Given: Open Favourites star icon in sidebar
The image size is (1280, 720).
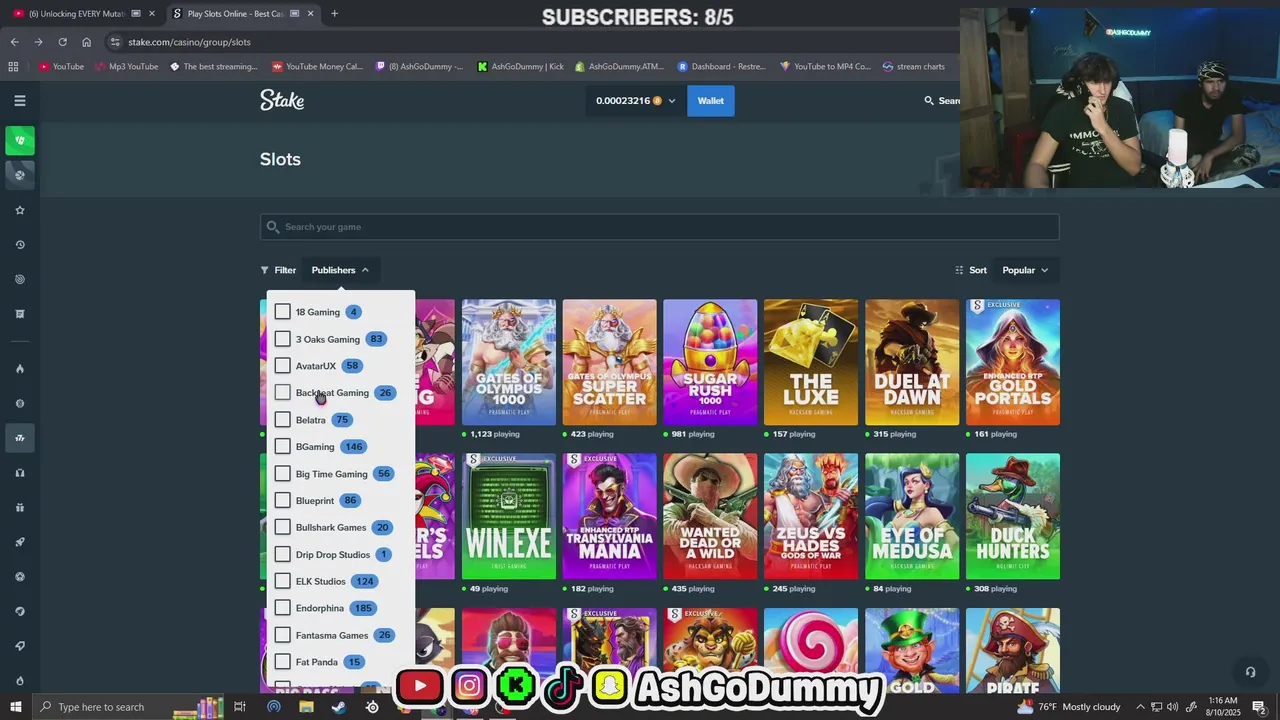Looking at the screenshot, I should coord(20,210).
